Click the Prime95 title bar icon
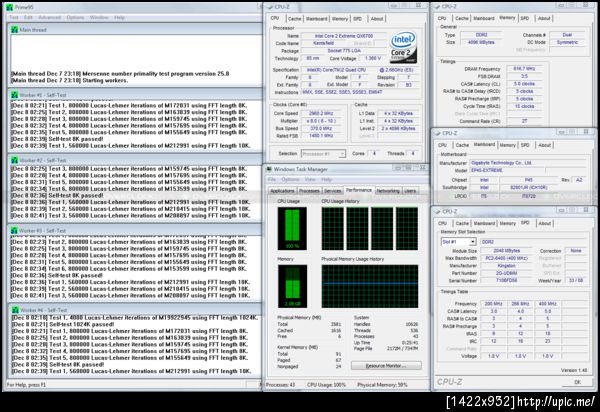 9,7
